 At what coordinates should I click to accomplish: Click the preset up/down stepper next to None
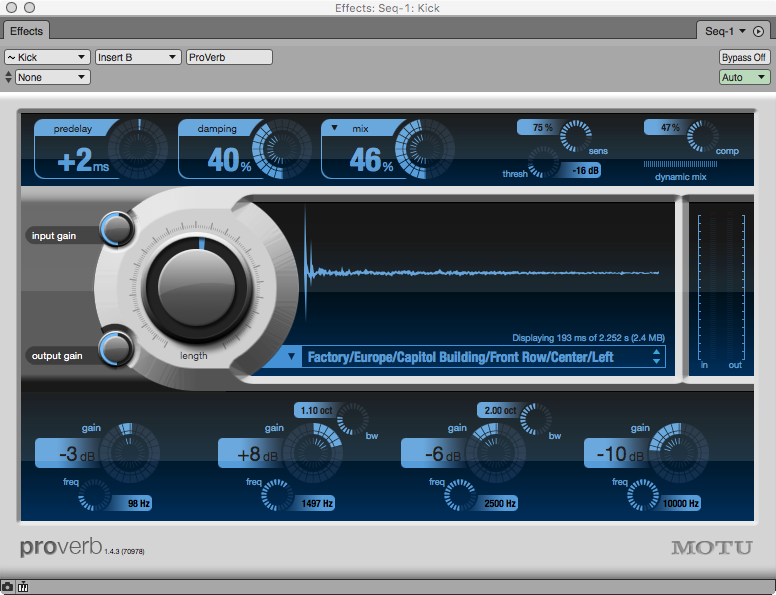point(8,77)
